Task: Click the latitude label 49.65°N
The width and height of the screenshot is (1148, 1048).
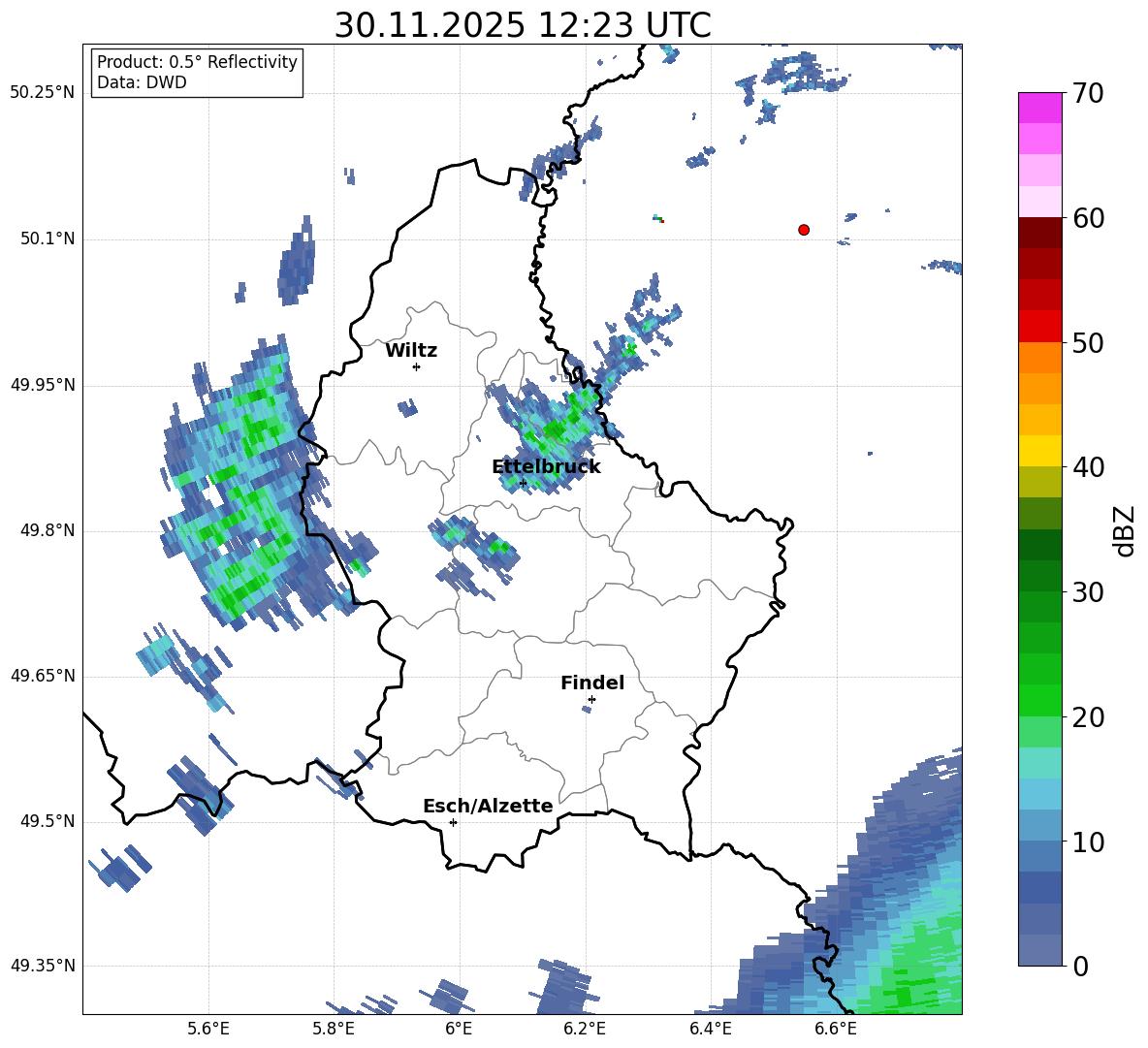Action: point(43,676)
